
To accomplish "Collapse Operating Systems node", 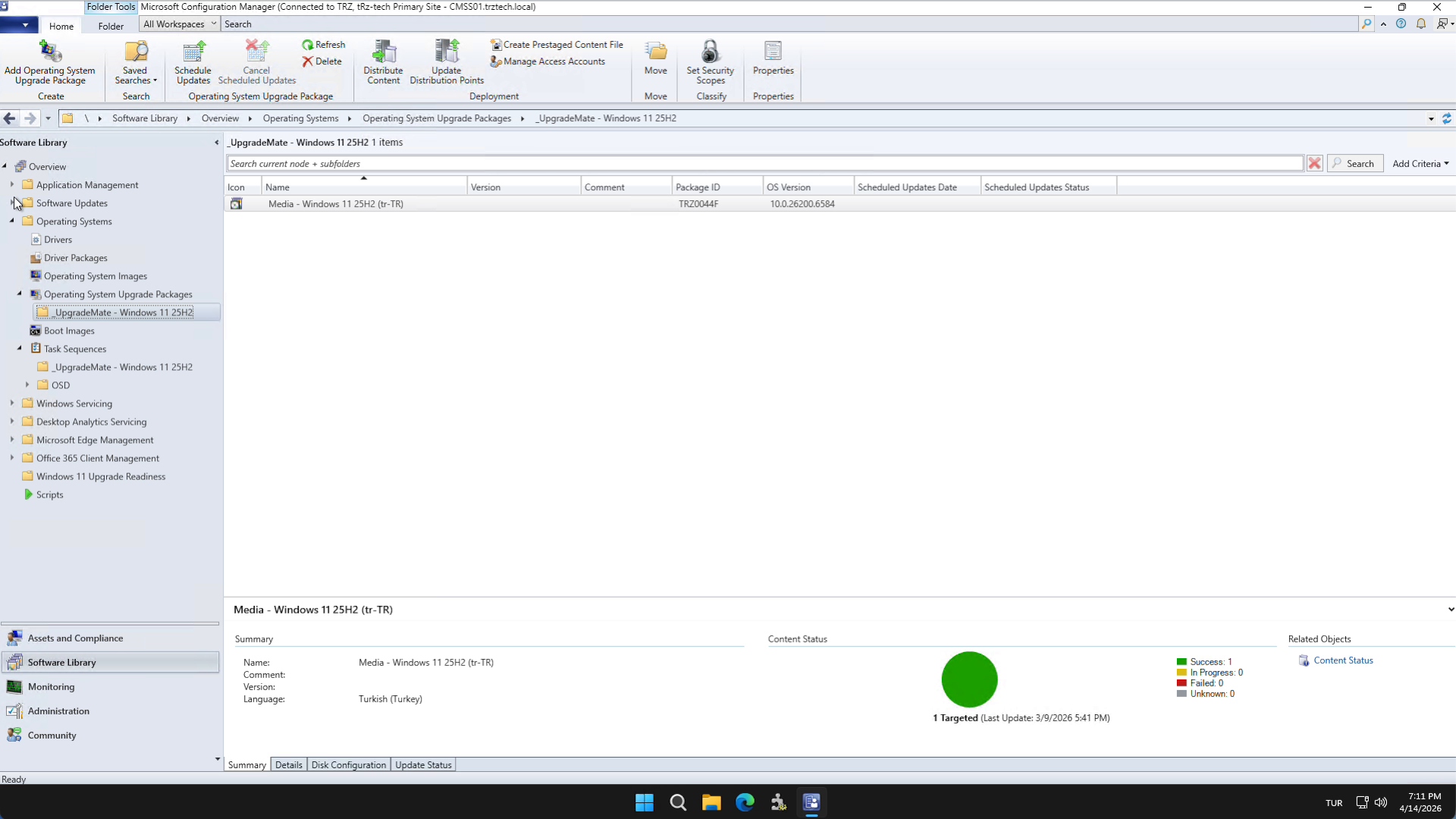I will 12,221.
